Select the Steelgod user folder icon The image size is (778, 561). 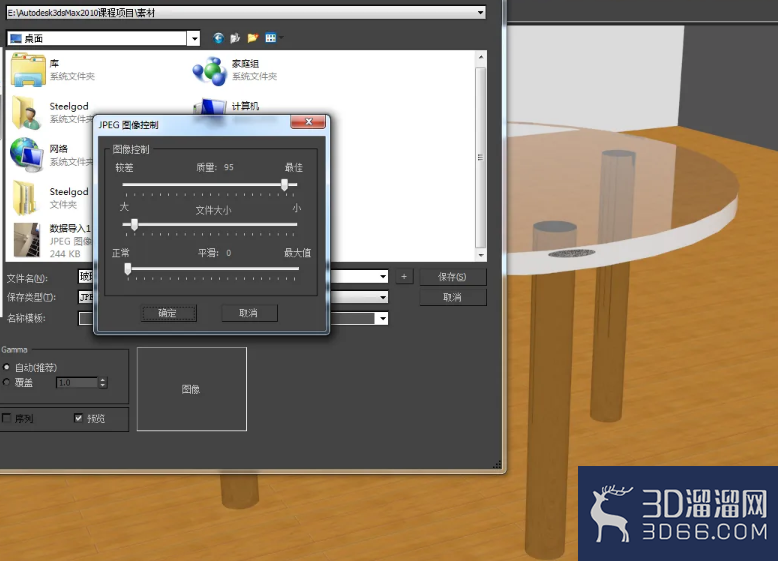pyautogui.click(x=27, y=113)
